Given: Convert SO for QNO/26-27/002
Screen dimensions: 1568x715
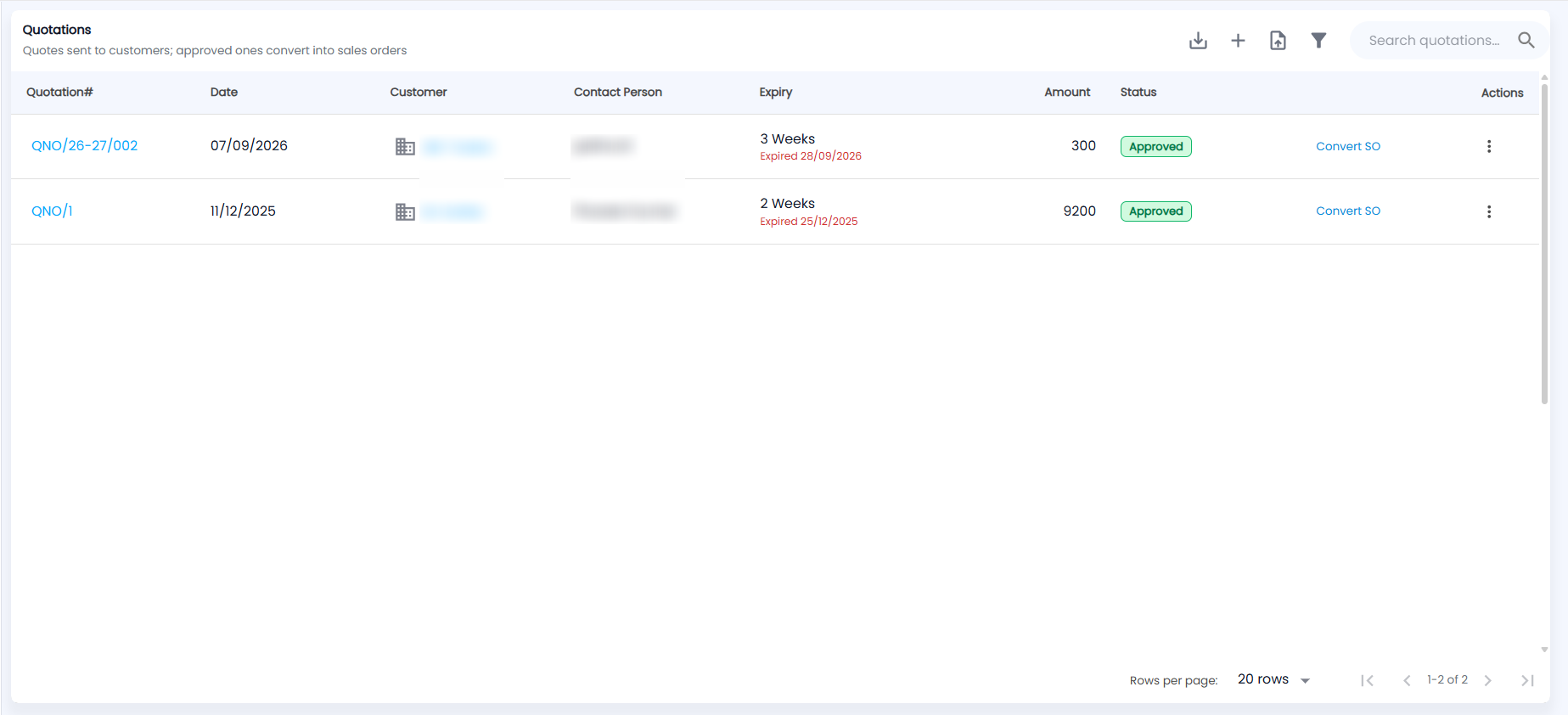Looking at the screenshot, I should point(1348,146).
